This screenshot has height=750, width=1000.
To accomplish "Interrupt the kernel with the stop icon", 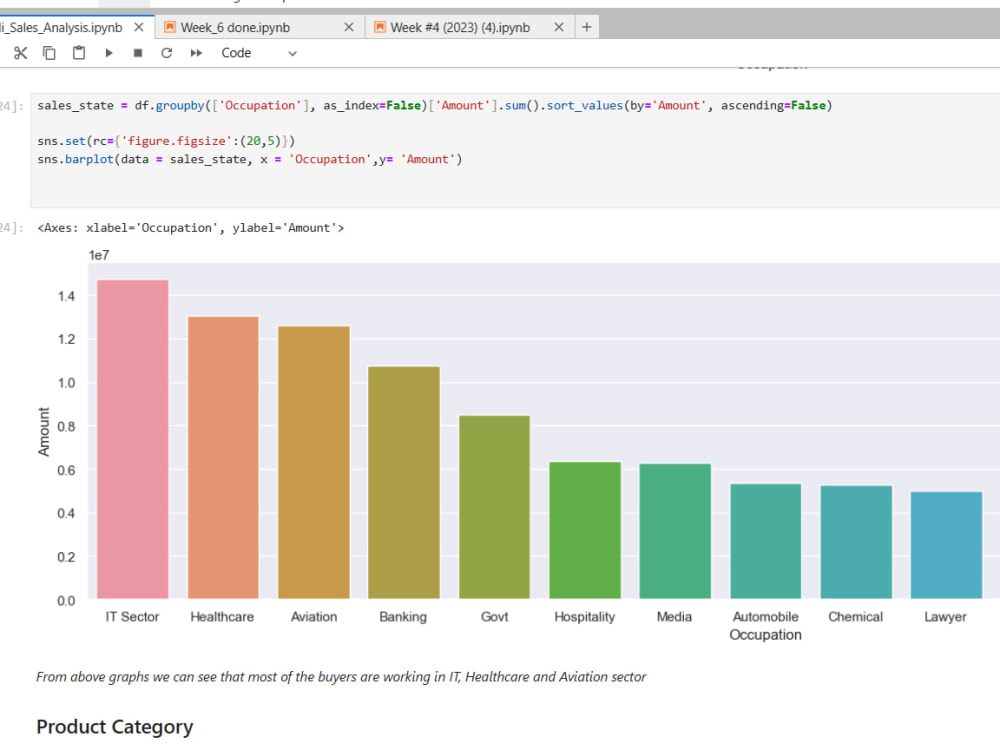I will tap(136, 53).
